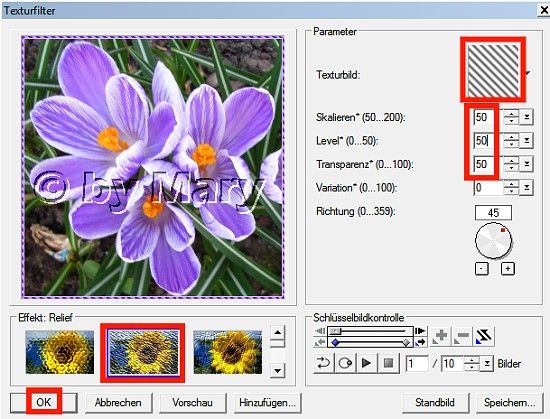Viewport: 550px width, 419px height.
Task: Toggle the ping-pong playback button
Action: click(345, 363)
